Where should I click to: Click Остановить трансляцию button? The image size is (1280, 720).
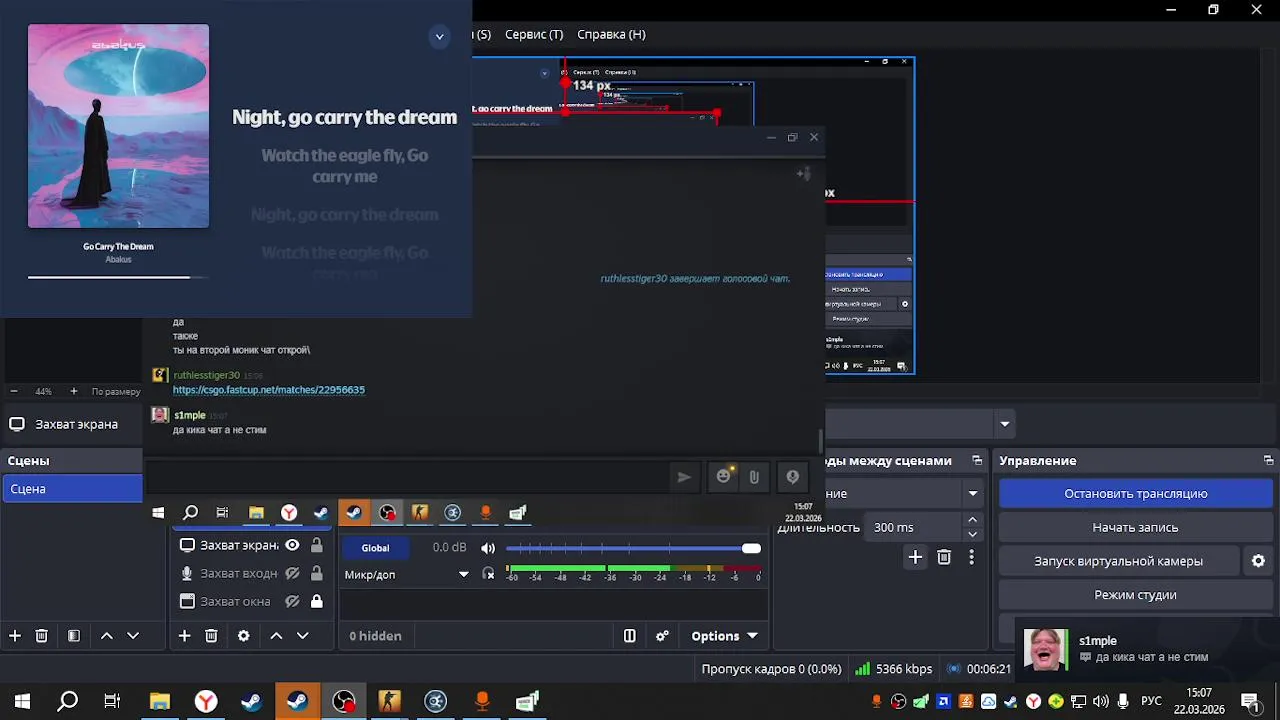1135,493
